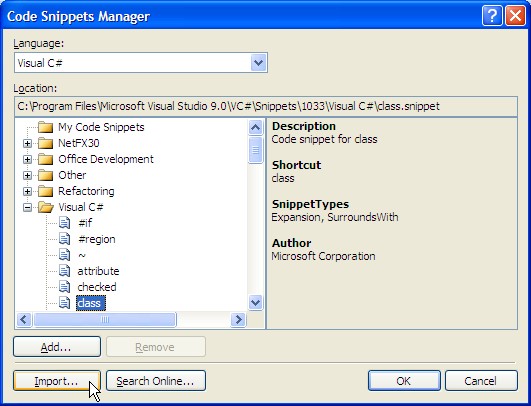Click the horizontal scrollbar right arrow
Viewport: 531px width, 406px height.
point(238,319)
